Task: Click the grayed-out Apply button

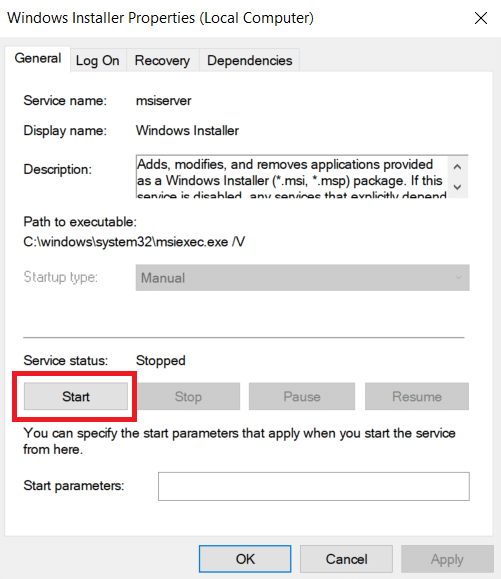Action: click(x=447, y=559)
